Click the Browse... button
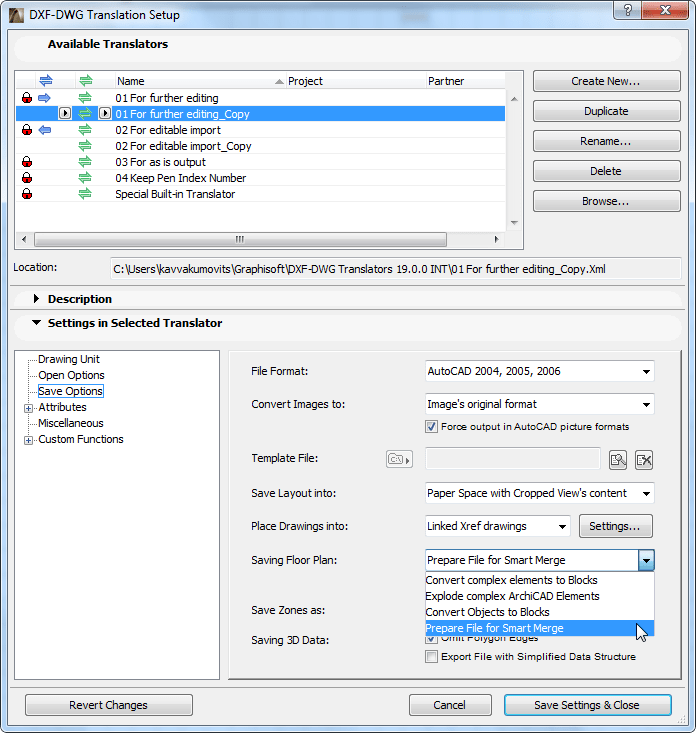This screenshot has width=696, height=733. (606, 201)
